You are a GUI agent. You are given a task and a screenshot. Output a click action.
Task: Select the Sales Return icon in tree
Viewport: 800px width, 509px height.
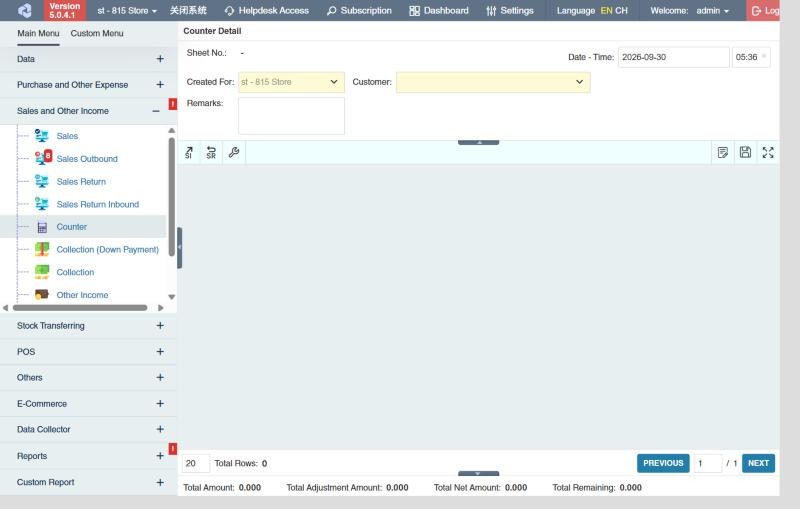[42, 181]
